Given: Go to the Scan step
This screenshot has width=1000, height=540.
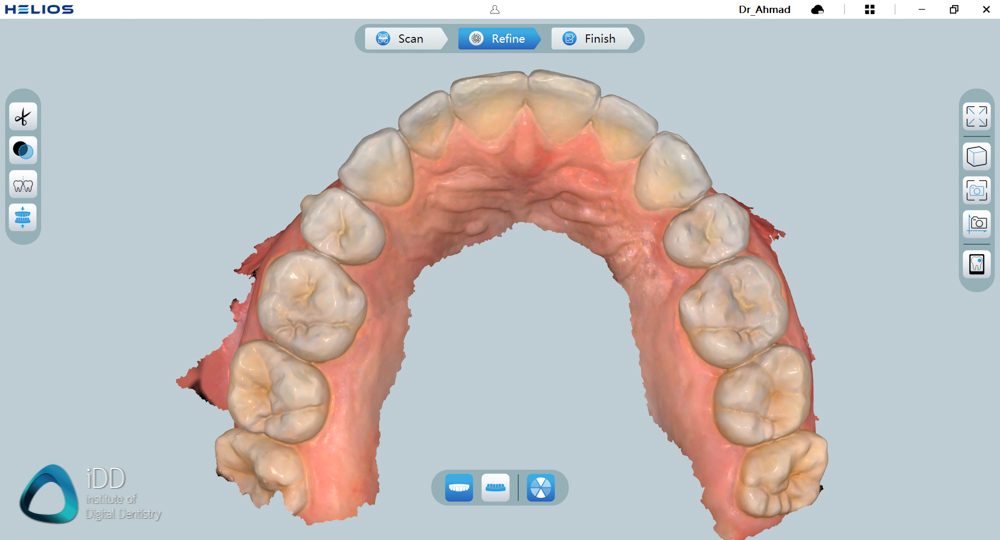Looking at the screenshot, I should 401,39.
